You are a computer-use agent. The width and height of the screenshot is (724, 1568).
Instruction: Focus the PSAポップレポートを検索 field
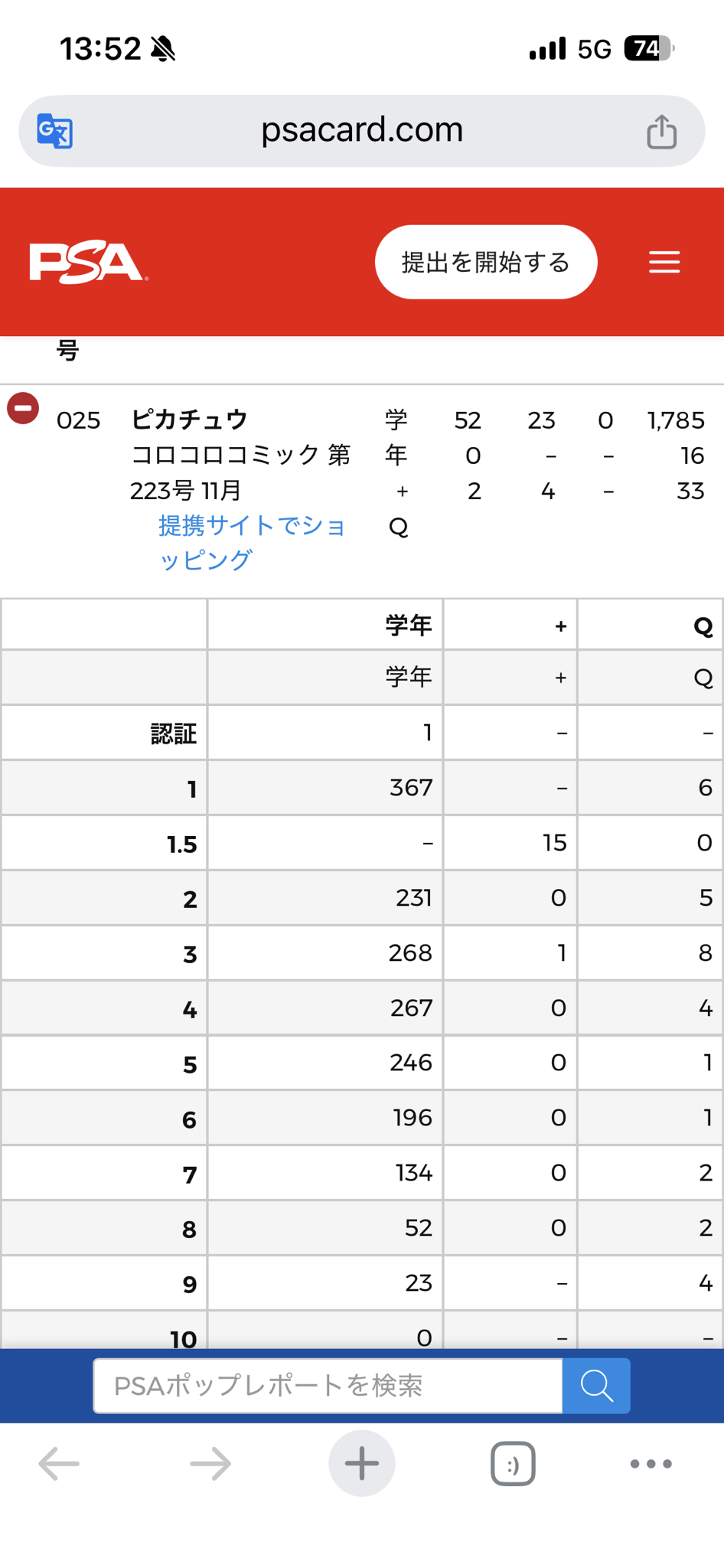[328, 1385]
